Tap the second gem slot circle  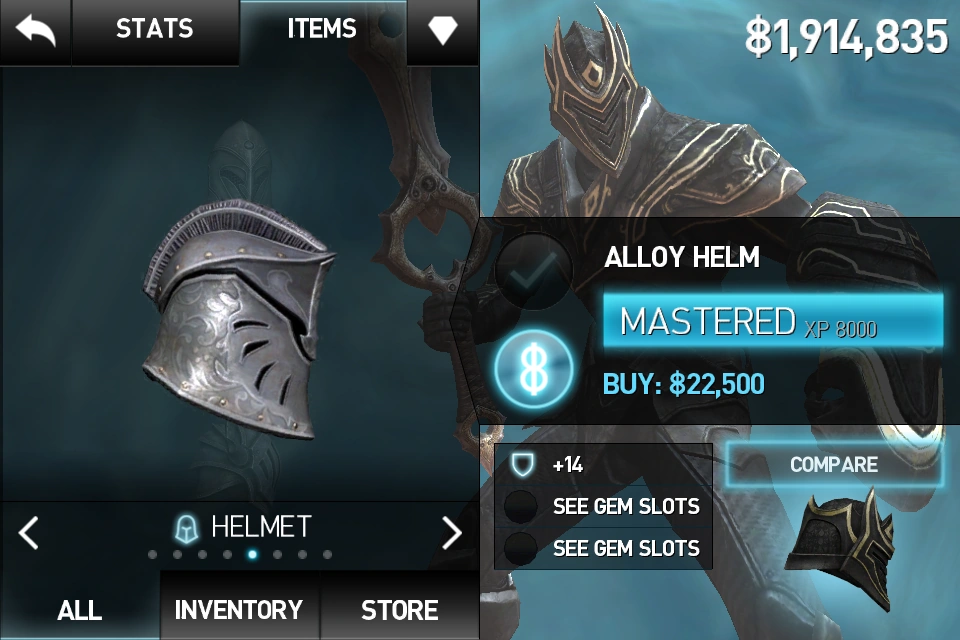tap(520, 548)
